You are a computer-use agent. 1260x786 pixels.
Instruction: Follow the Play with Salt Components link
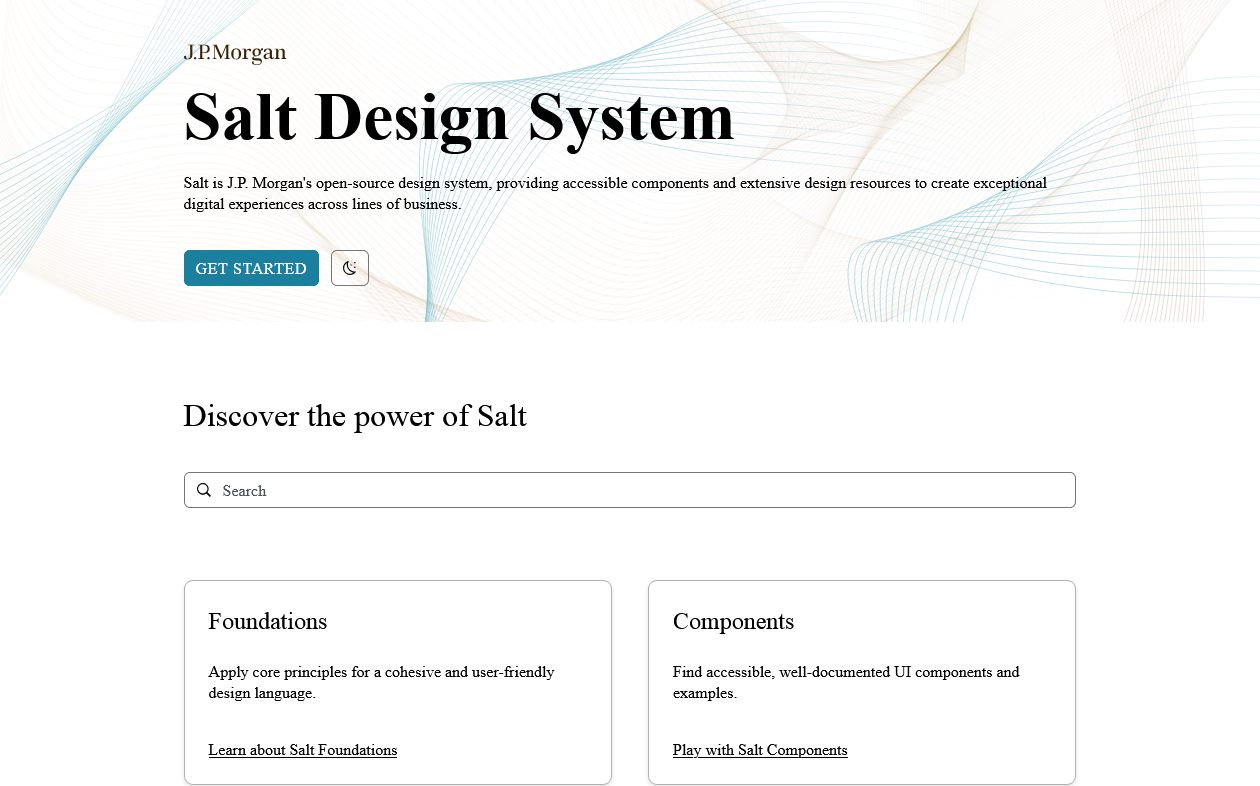[x=760, y=750]
